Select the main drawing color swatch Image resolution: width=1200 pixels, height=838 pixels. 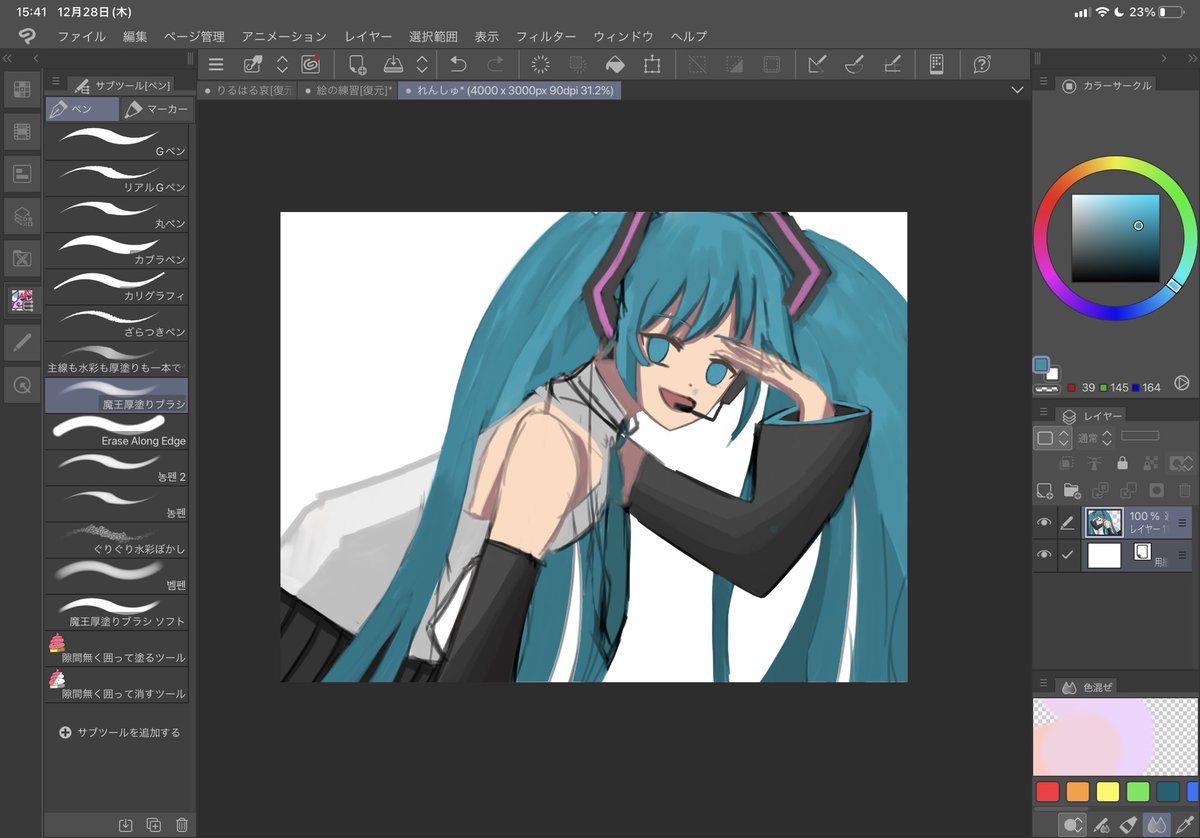1042,365
